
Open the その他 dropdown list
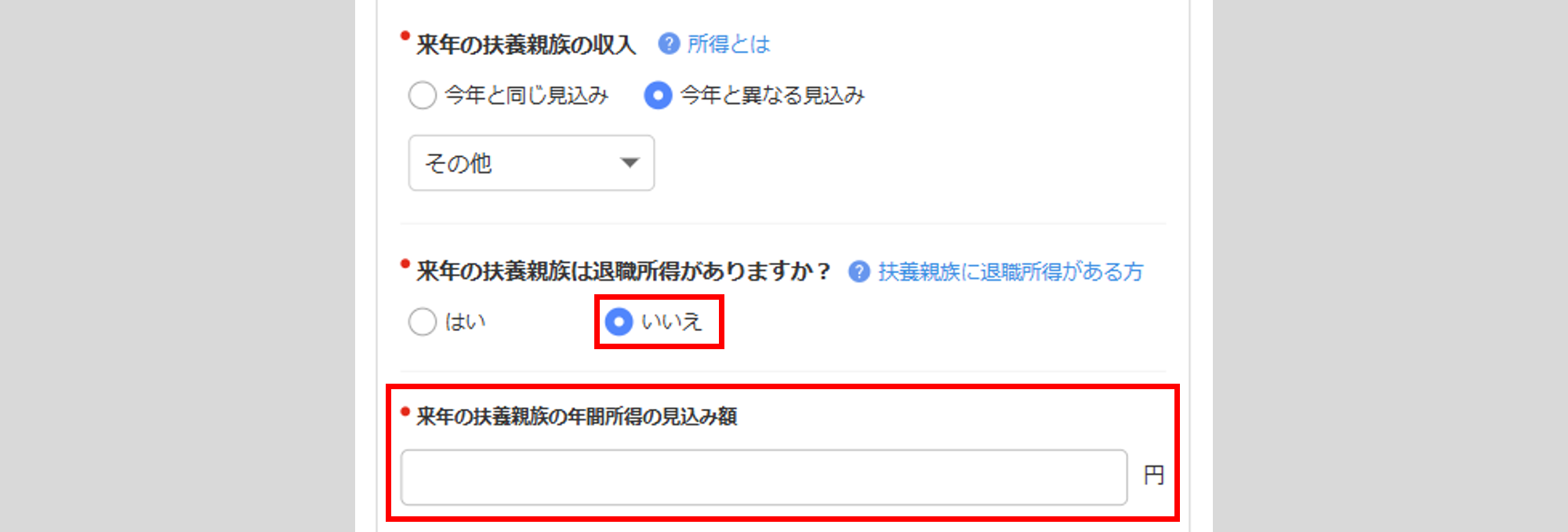point(532,162)
